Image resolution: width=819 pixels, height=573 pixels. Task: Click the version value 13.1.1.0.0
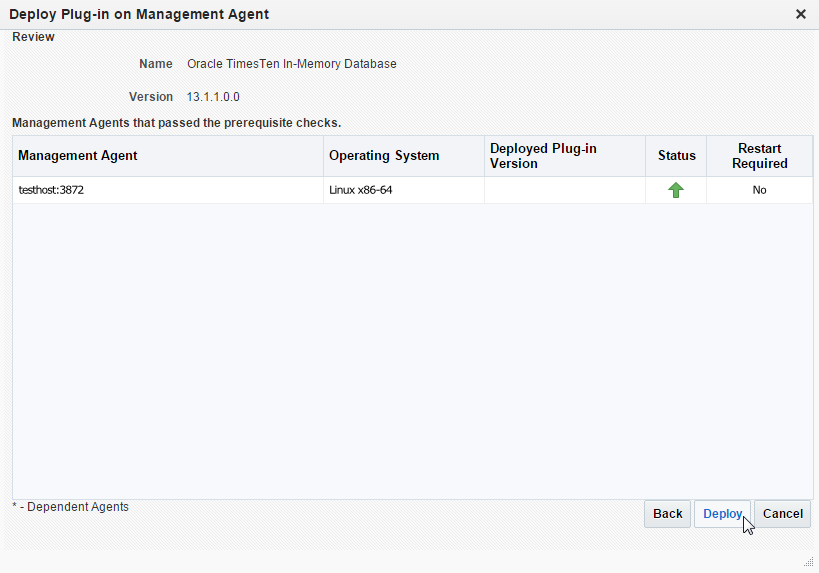click(x=213, y=97)
